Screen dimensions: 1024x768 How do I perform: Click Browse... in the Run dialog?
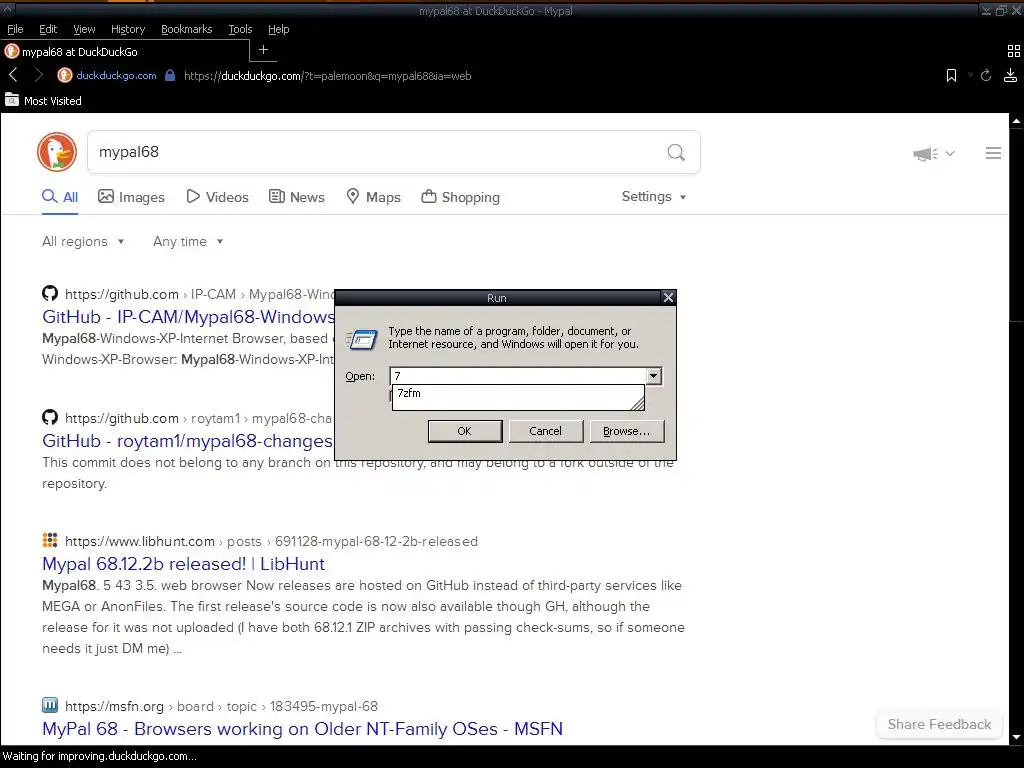[x=626, y=431]
